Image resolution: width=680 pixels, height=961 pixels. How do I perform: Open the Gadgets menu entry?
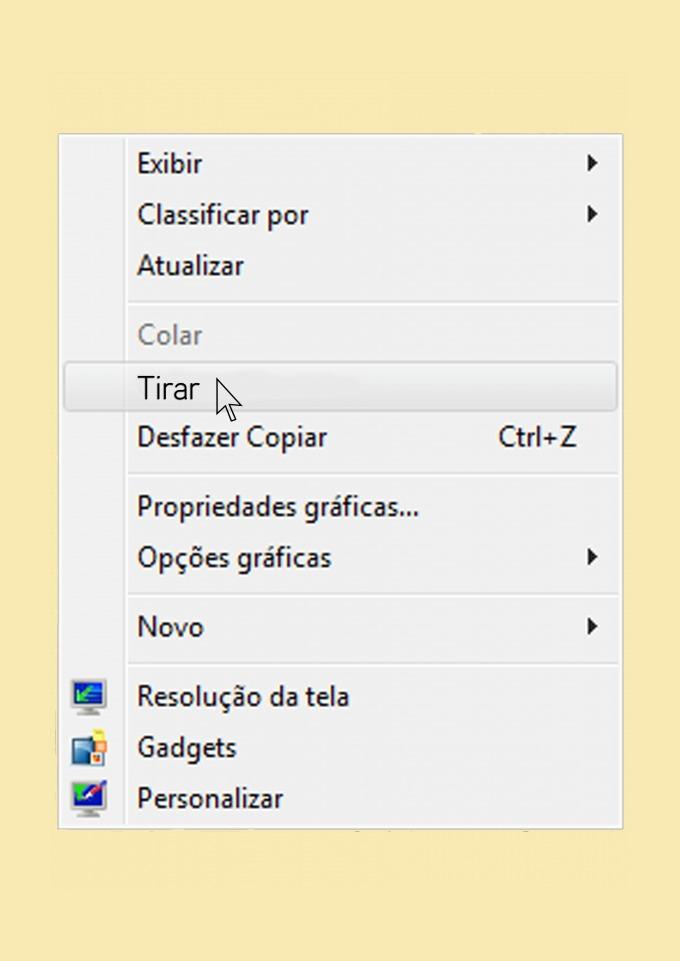pyautogui.click(x=187, y=747)
